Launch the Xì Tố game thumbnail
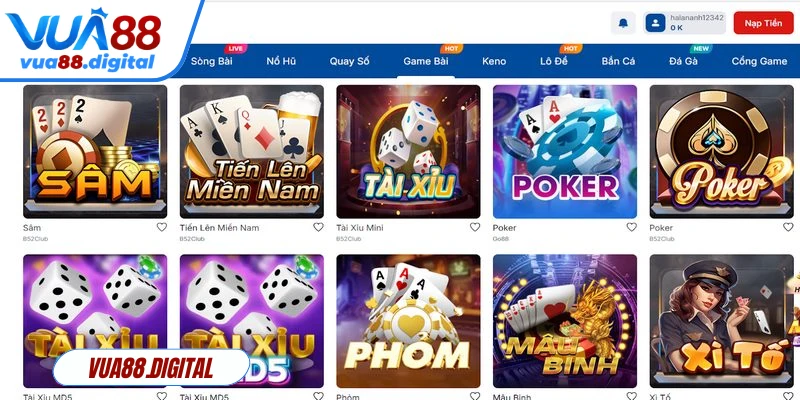The height and width of the screenshot is (400, 800). (721, 321)
